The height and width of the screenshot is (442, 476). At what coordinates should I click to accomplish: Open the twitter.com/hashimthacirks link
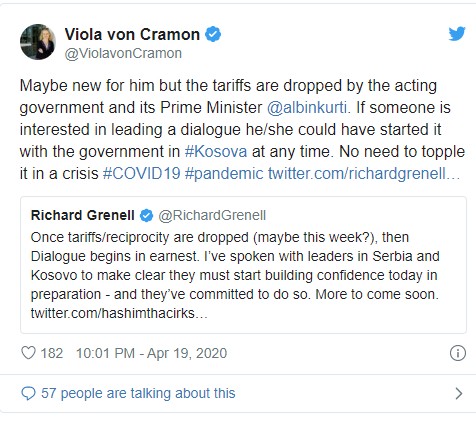click(x=119, y=313)
